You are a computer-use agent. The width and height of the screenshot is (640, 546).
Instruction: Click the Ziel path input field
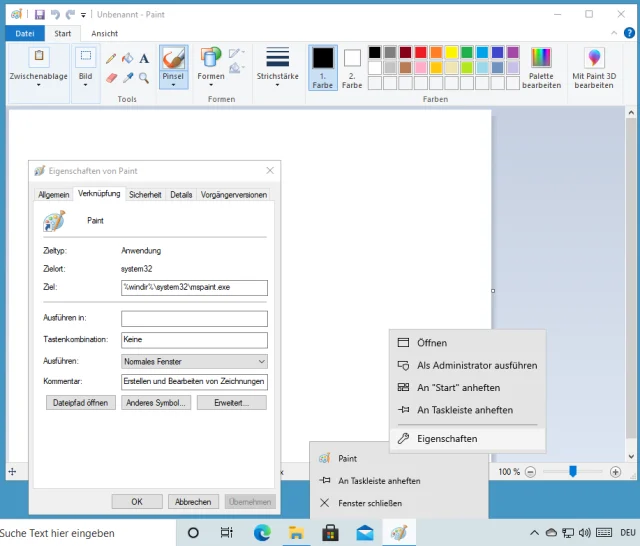pyautogui.click(x=194, y=287)
